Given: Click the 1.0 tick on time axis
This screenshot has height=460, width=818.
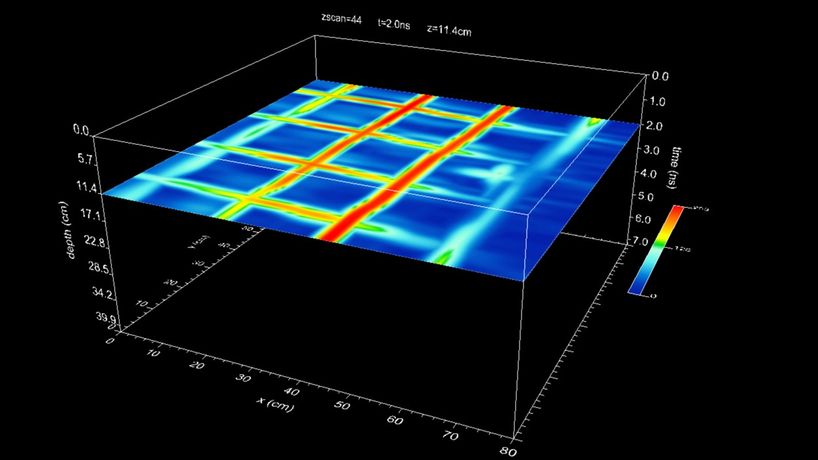Looking at the screenshot, I should click(x=657, y=101).
